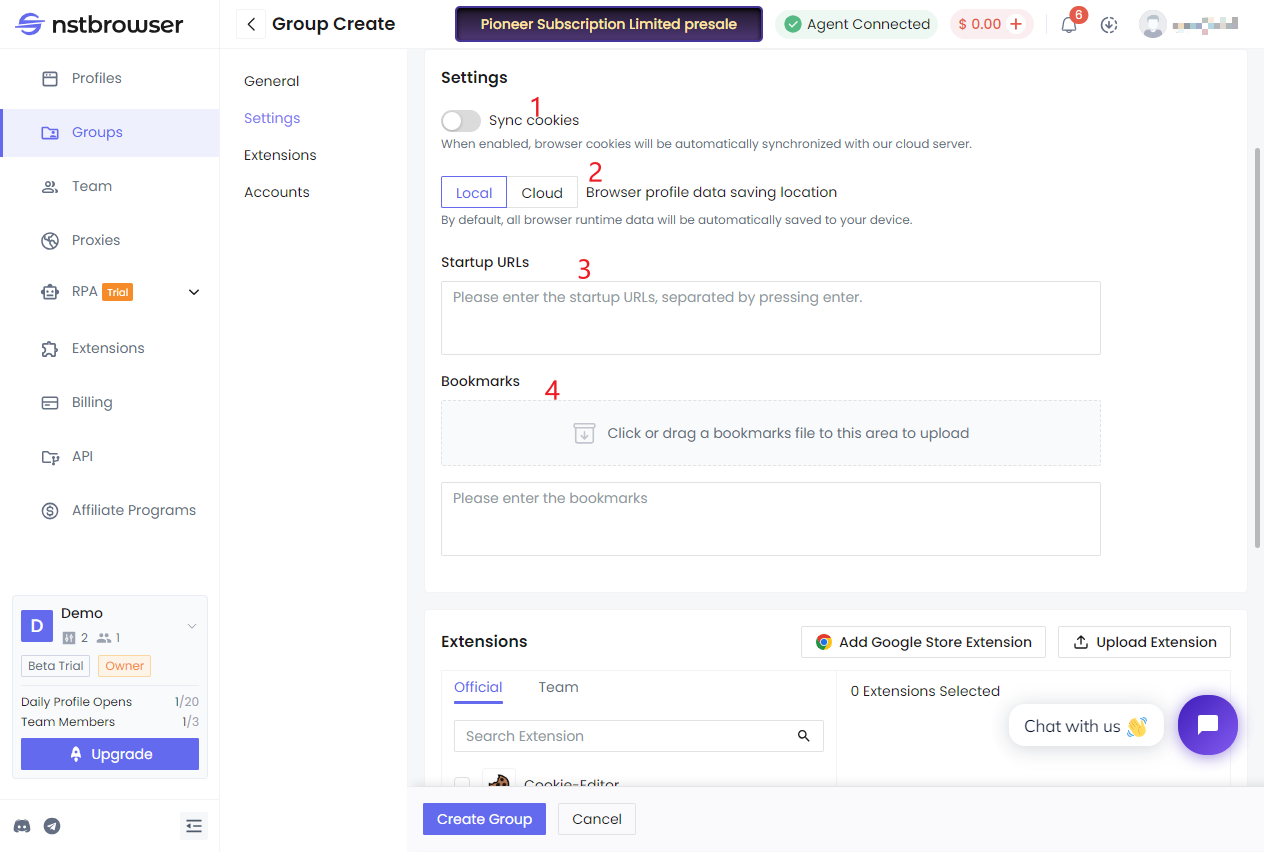Open the General section of Group Create
The width and height of the screenshot is (1264, 852).
(271, 81)
